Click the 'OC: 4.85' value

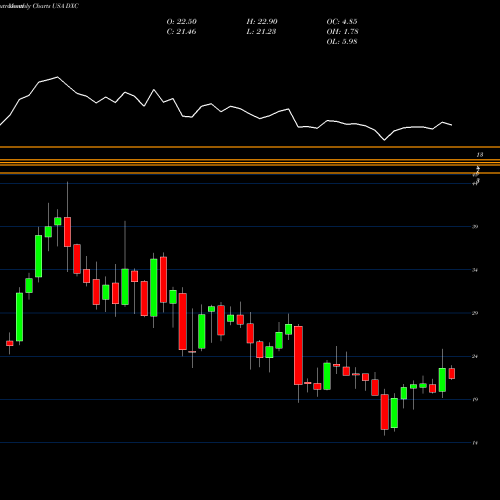[342, 22]
